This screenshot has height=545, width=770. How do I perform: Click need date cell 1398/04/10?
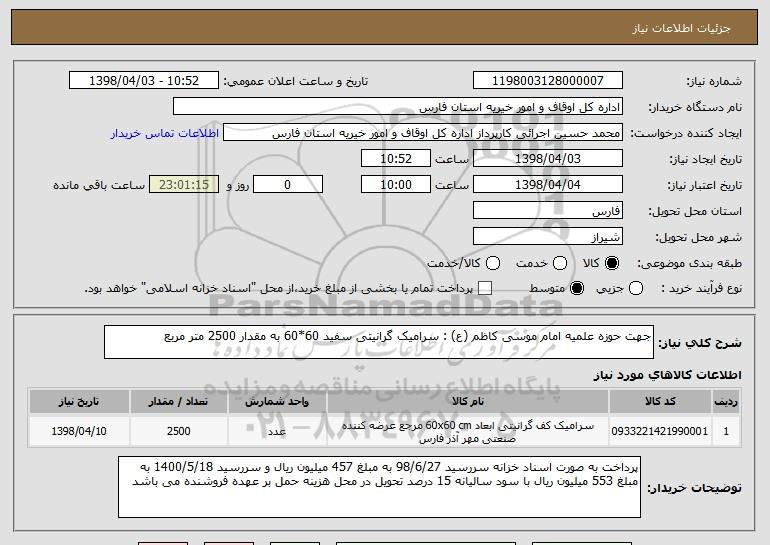79,431
